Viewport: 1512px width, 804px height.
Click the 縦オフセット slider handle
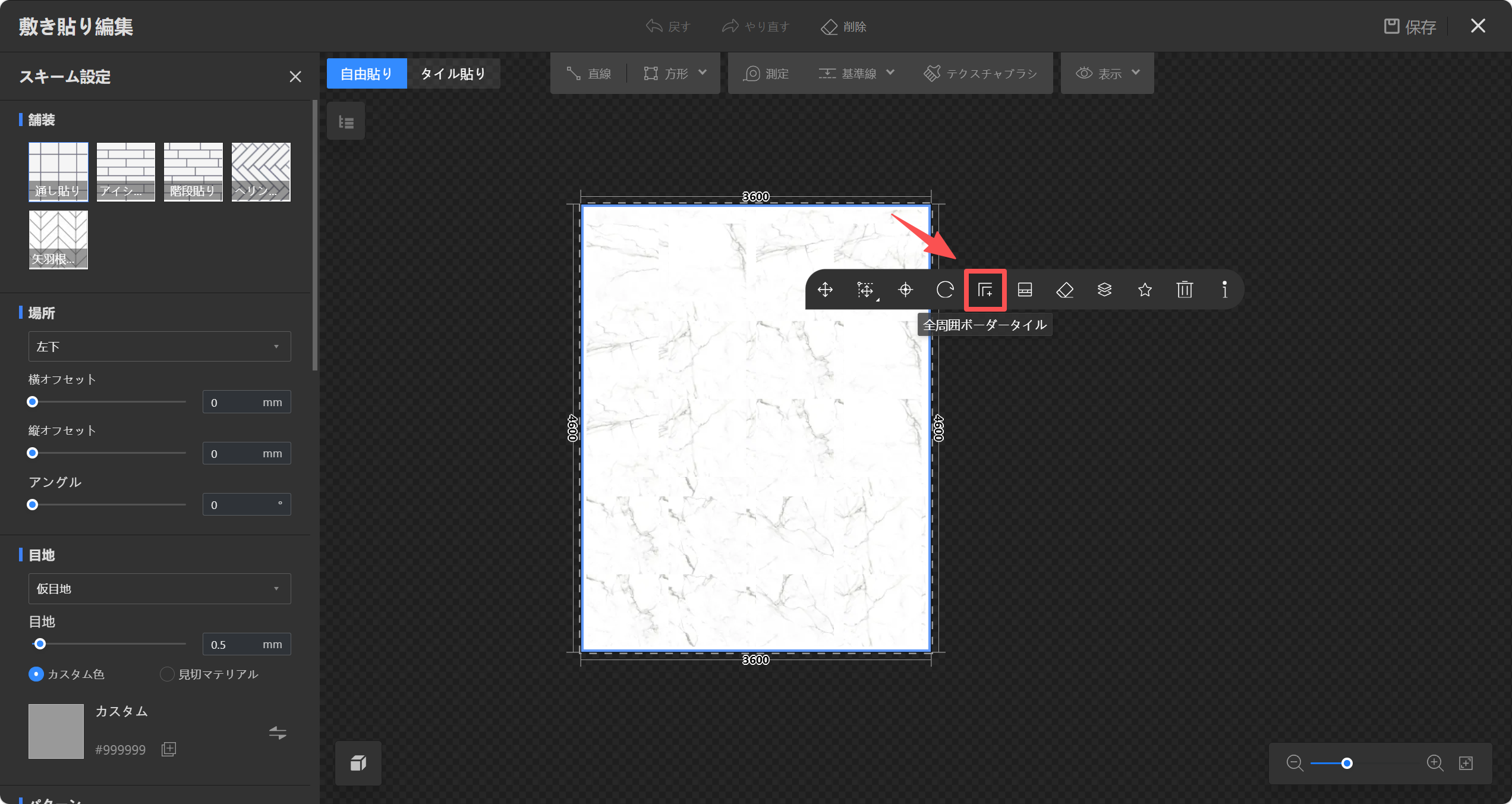pos(33,453)
